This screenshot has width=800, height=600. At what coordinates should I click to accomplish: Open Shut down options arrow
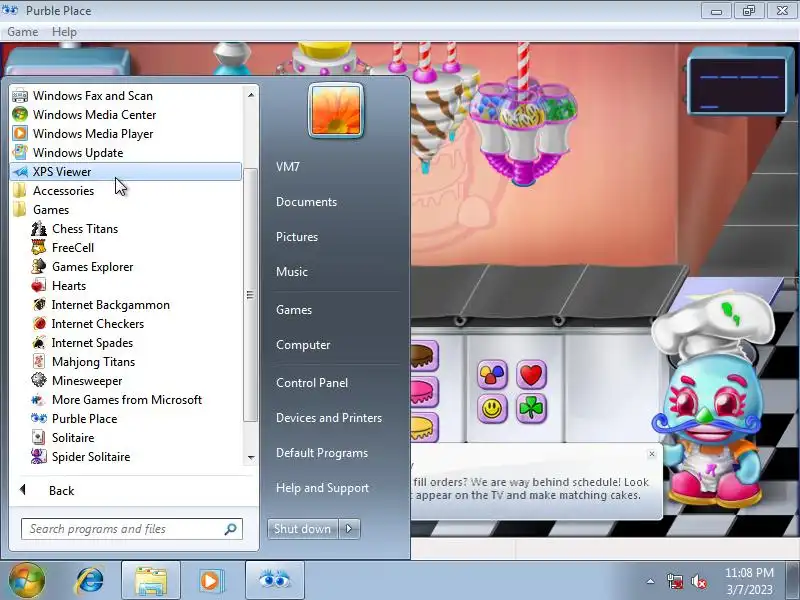(349, 529)
